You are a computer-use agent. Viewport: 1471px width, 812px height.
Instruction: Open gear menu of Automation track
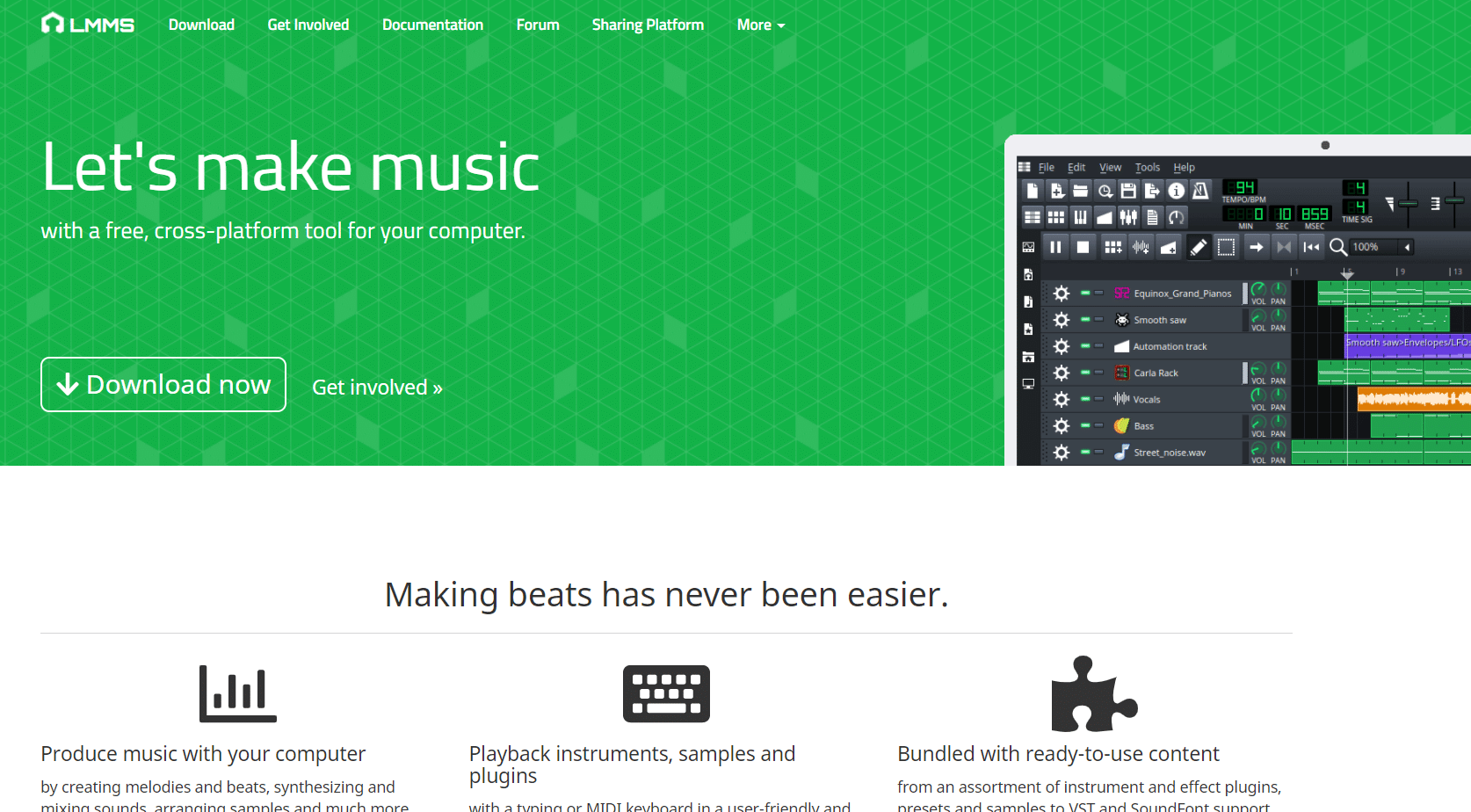click(x=1062, y=346)
